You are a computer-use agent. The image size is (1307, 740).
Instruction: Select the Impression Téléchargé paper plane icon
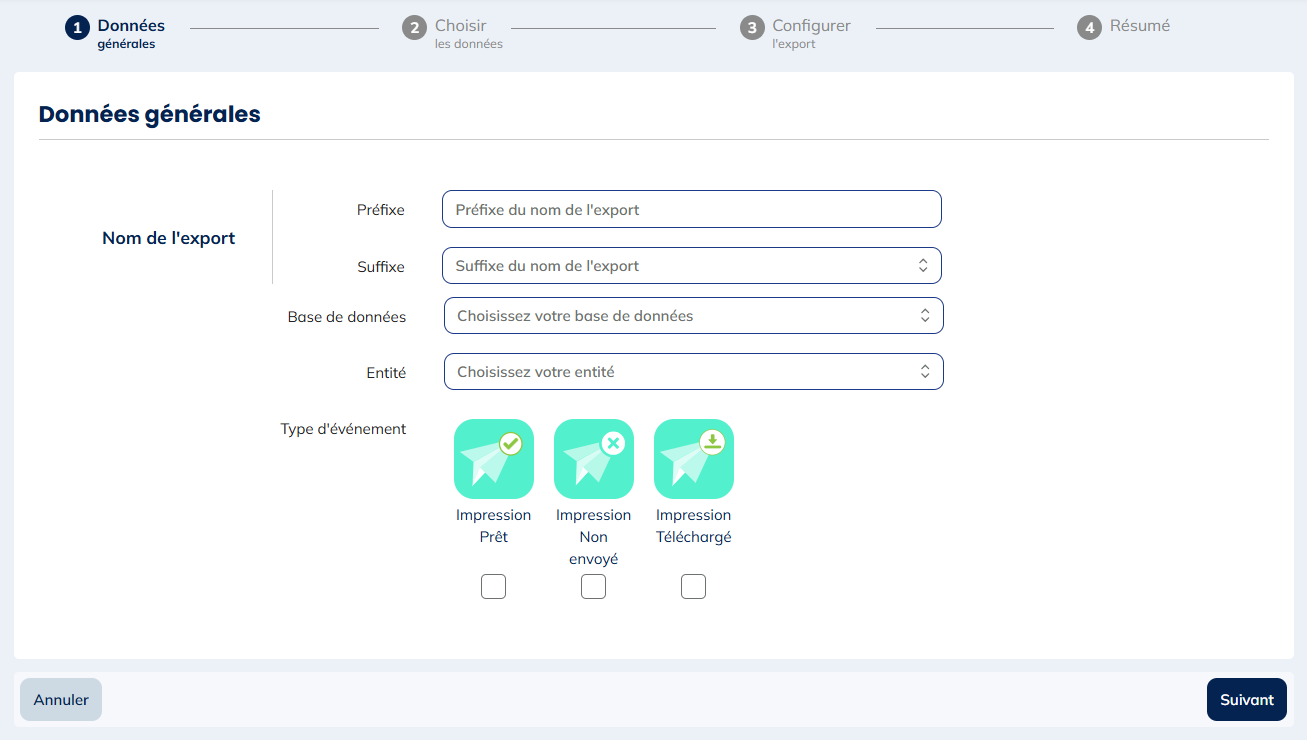pyautogui.click(x=694, y=459)
